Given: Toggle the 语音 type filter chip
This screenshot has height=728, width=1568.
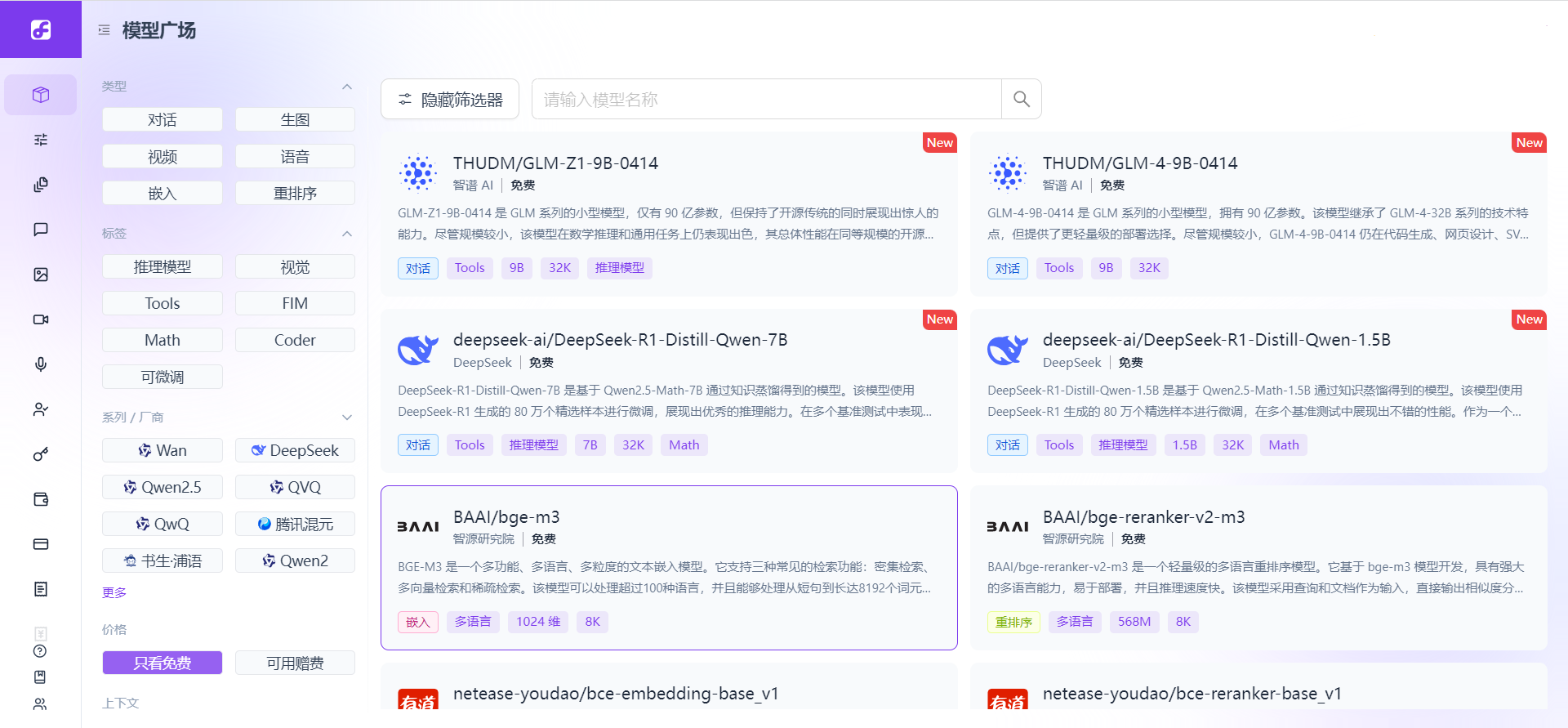Looking at the screenshot, I should [295, 156].
